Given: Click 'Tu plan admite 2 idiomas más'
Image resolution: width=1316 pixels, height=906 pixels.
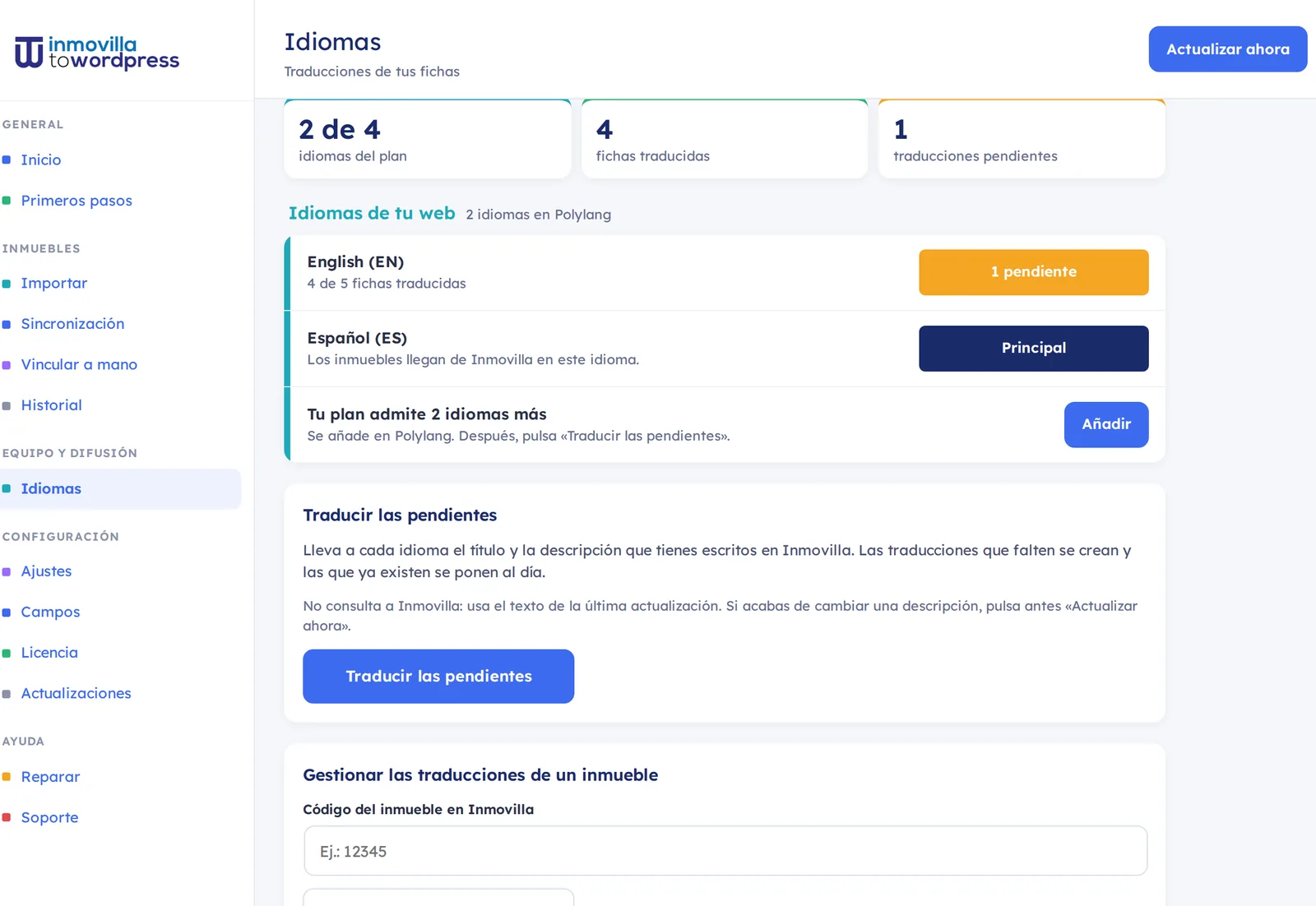Looking at the screenshot, I should click(x=427, y=414).
